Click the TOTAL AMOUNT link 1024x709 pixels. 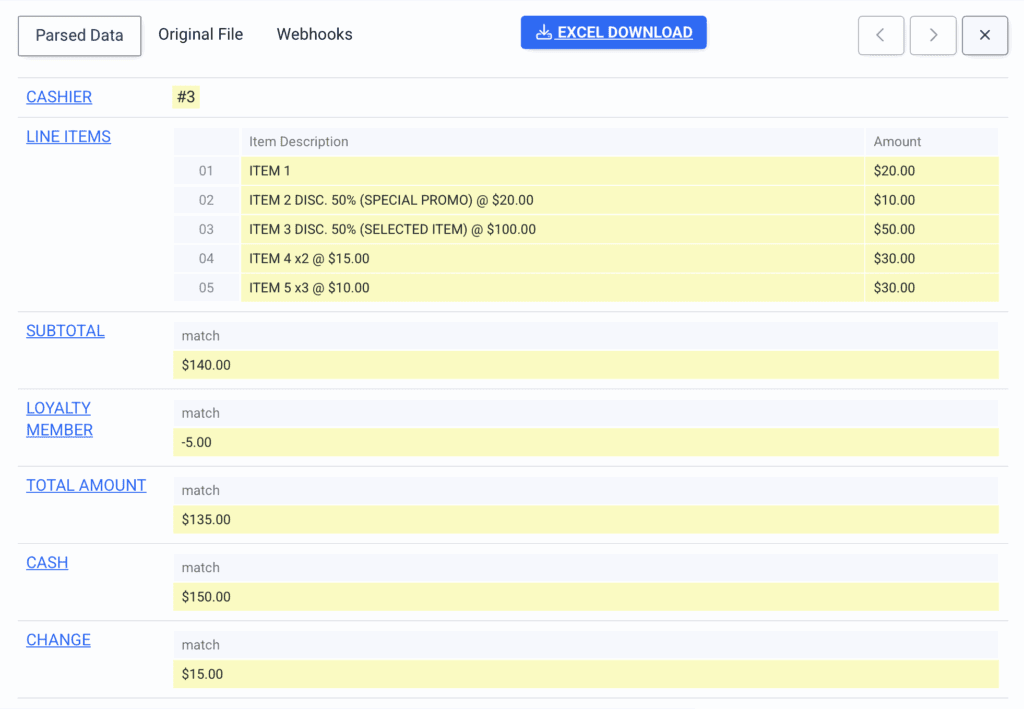point(86,485)
